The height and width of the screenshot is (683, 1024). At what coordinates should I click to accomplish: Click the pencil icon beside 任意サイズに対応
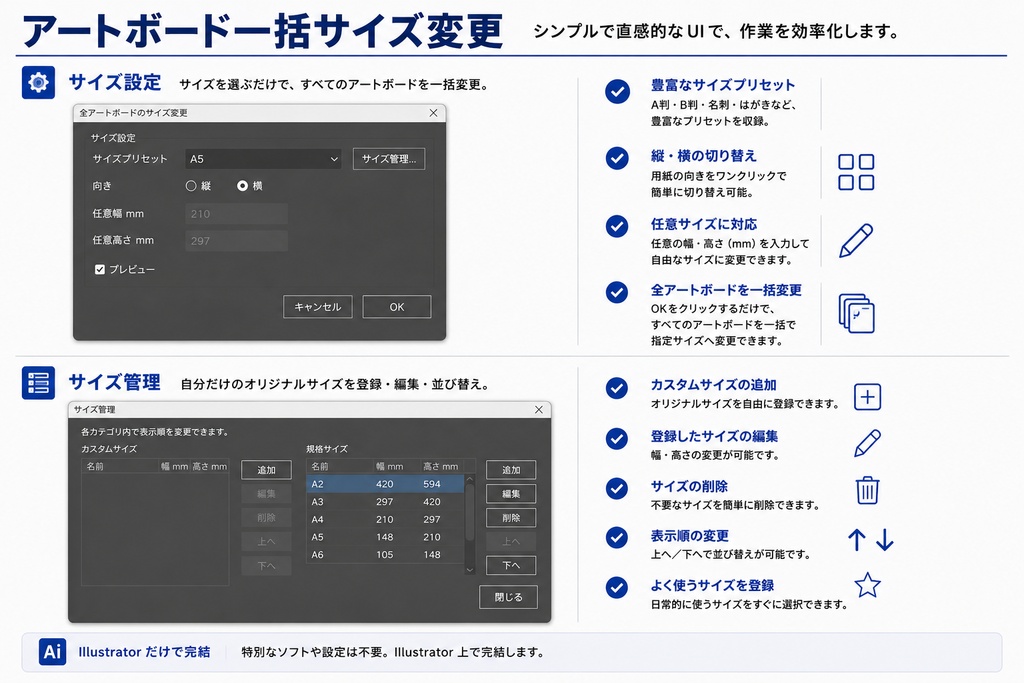[856, 240]
